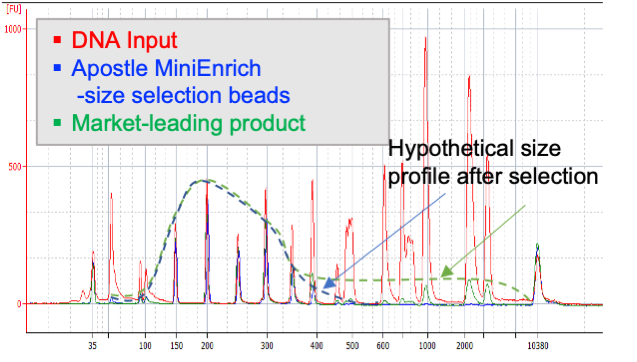This screenshot has width=637, height=362.
Task: Click the 1000 y-axis value
Action: [12, 29]
